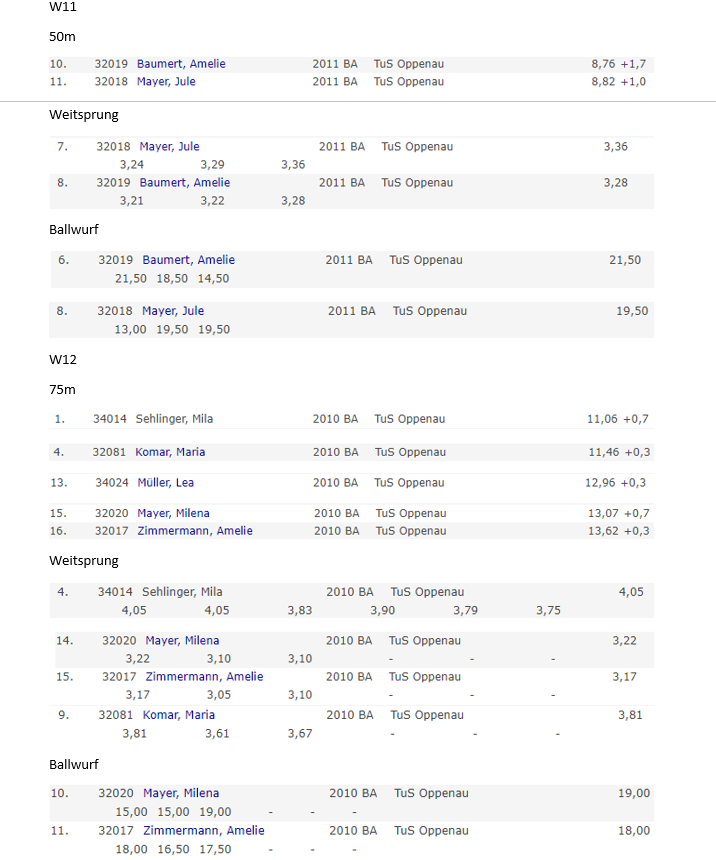The image size is (716, 860).
Task: Click the W11 heading at the top
Action: (63, 7)
